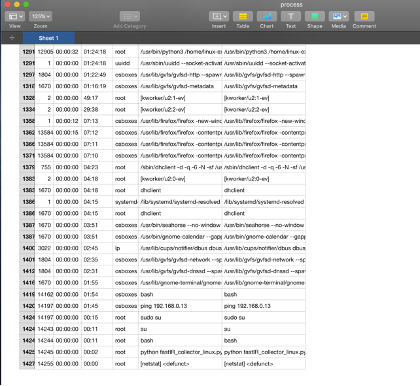
Task: Select the 'lp' user cell
Action: click(125, 248)
